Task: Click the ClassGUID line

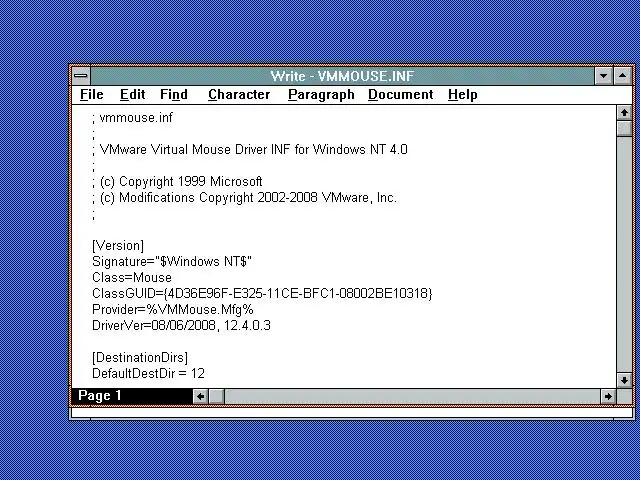Action: tap(262, 293)
